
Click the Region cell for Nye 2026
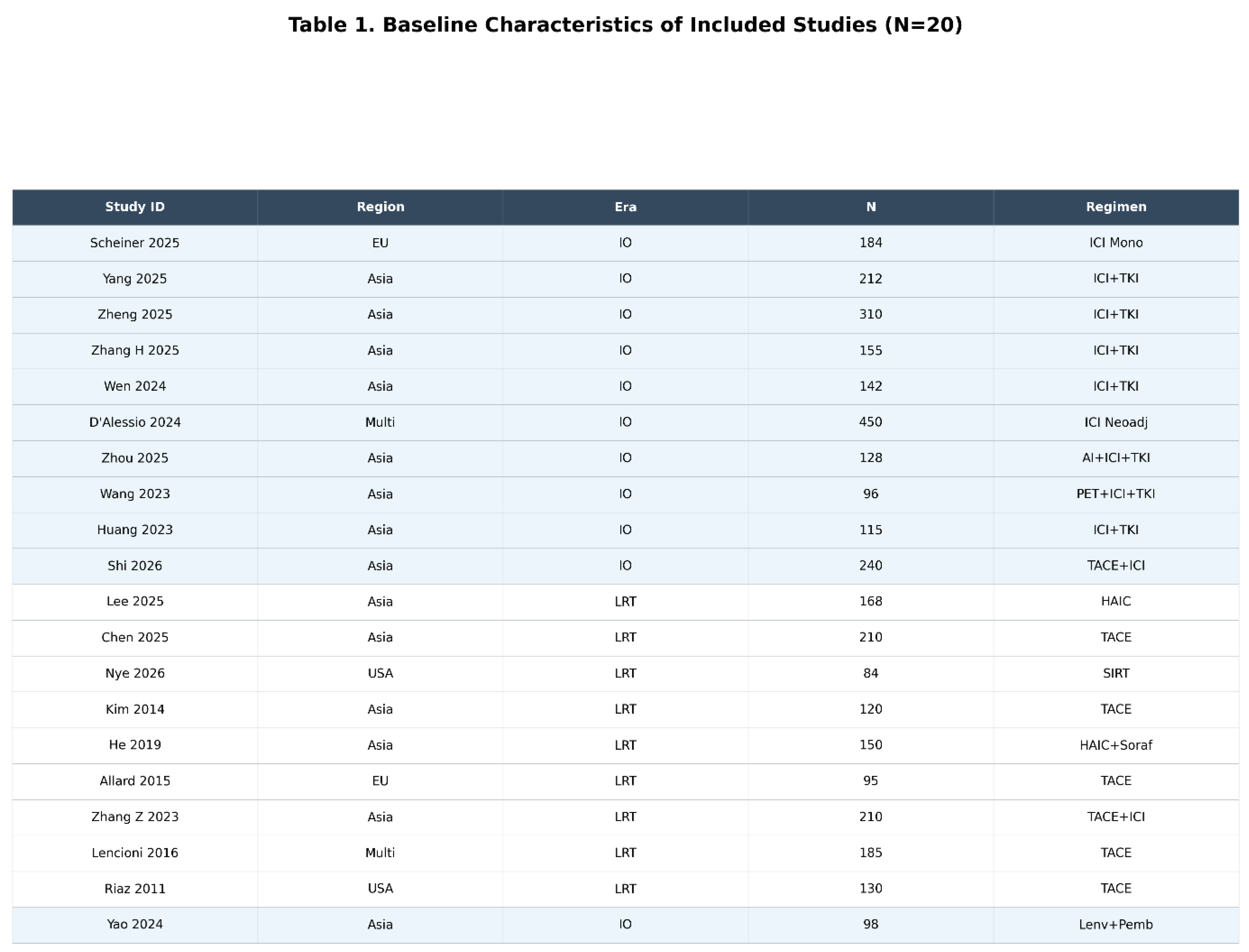click(380, 673)
